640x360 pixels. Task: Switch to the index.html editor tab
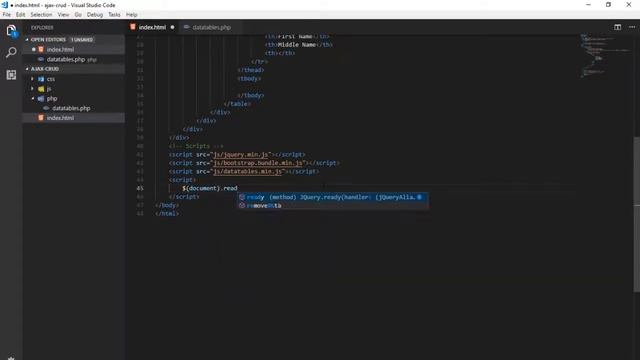click(152, 27)
